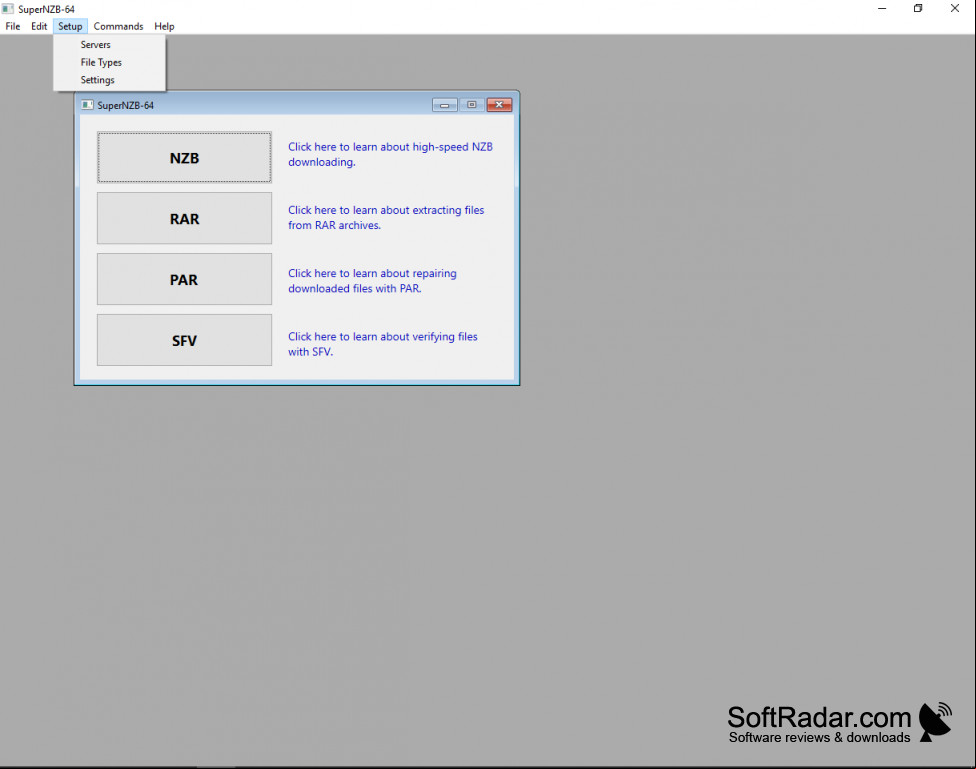The height and width of the screenshot is (769, 976).
Task: Minimize the inner SuperNZB-64 child window
Action: 444,105
